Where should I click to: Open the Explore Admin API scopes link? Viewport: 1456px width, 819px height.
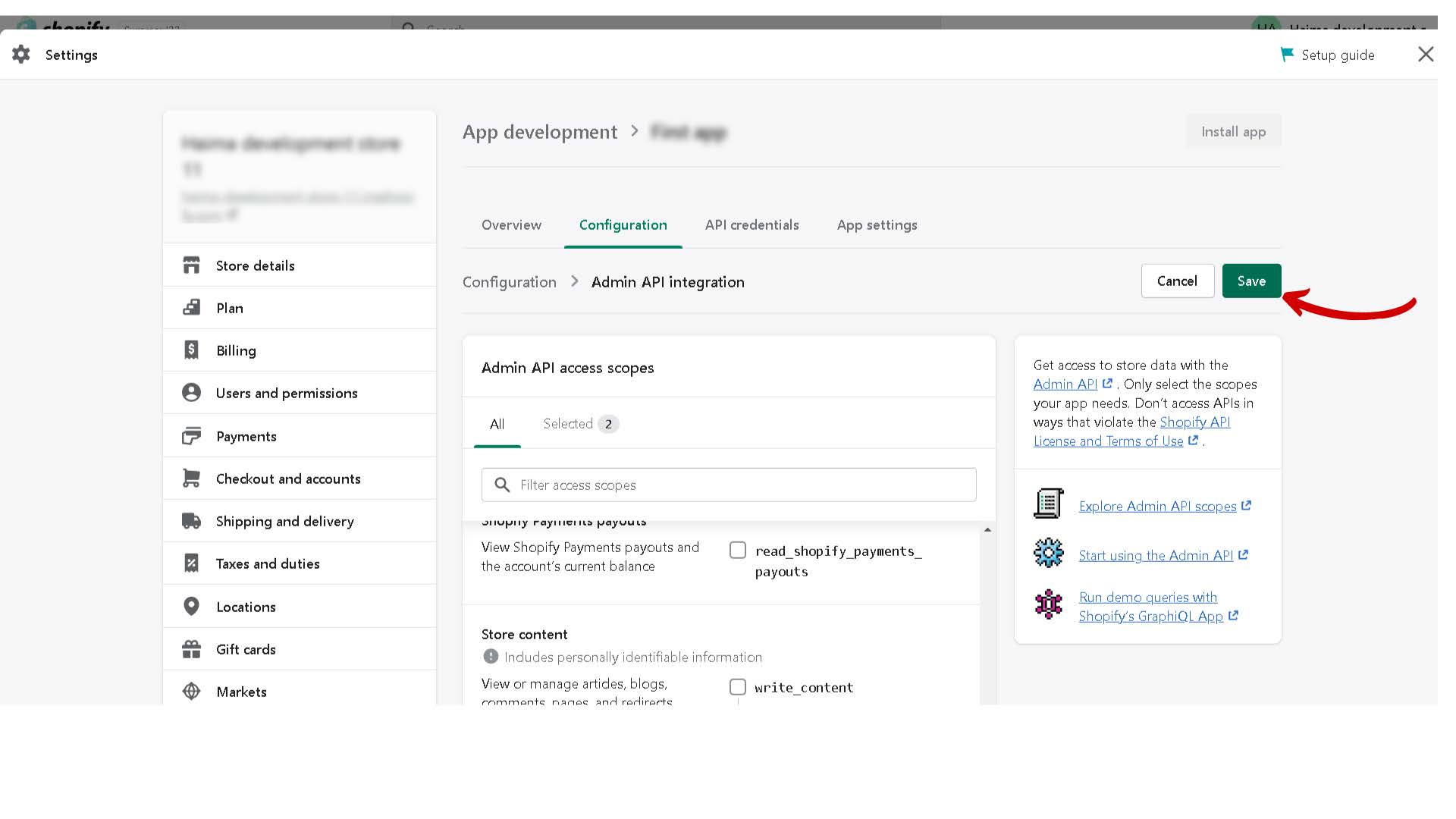[x=1157, y=507]
